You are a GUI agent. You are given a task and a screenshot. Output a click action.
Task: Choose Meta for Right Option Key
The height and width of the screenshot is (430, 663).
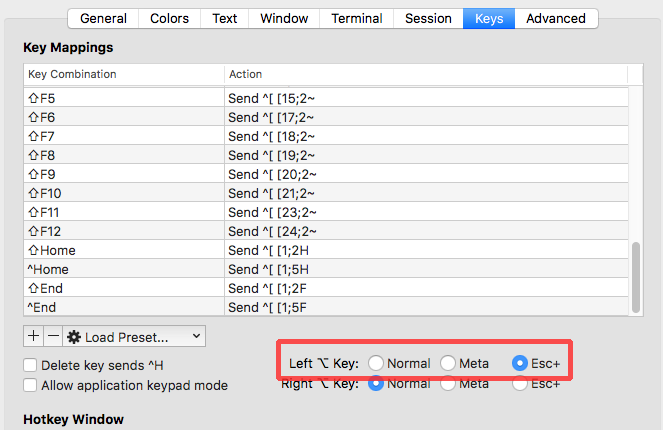[x=448, y=384]
